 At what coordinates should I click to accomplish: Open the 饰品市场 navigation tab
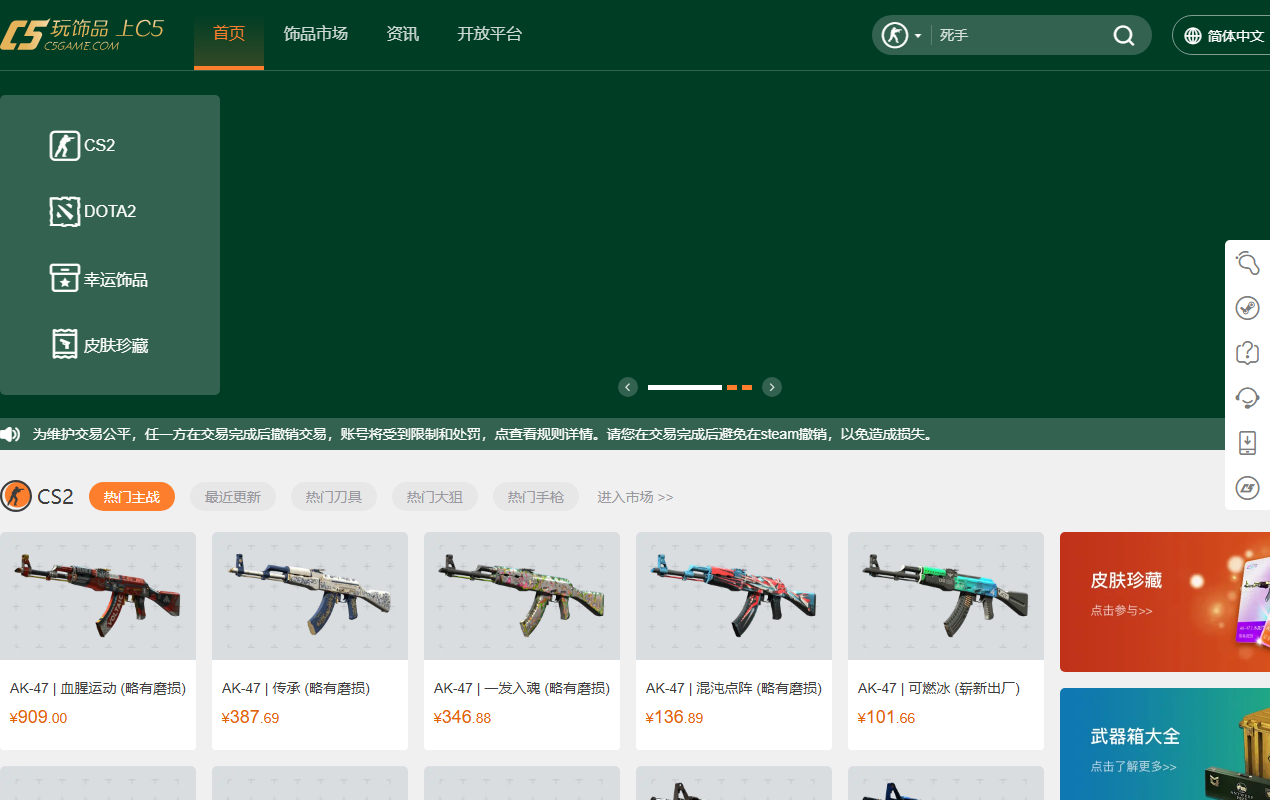tap(316, 34)
